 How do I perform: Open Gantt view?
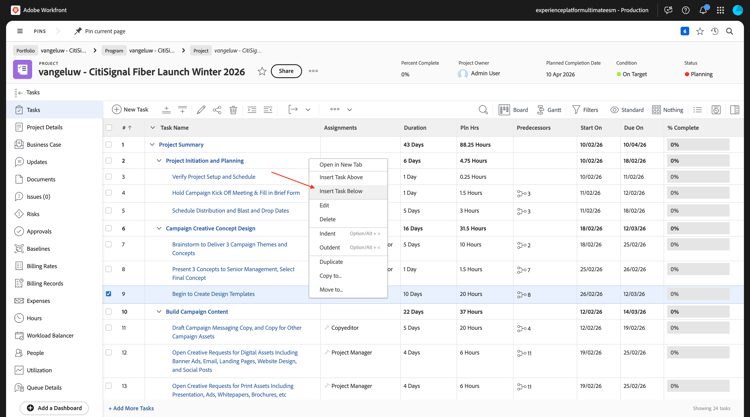549,110
